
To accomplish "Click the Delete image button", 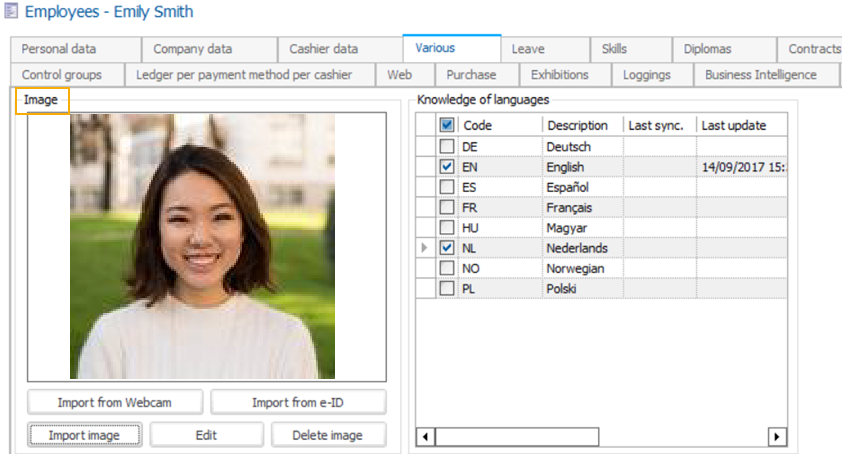I will (x=326, y=435).
